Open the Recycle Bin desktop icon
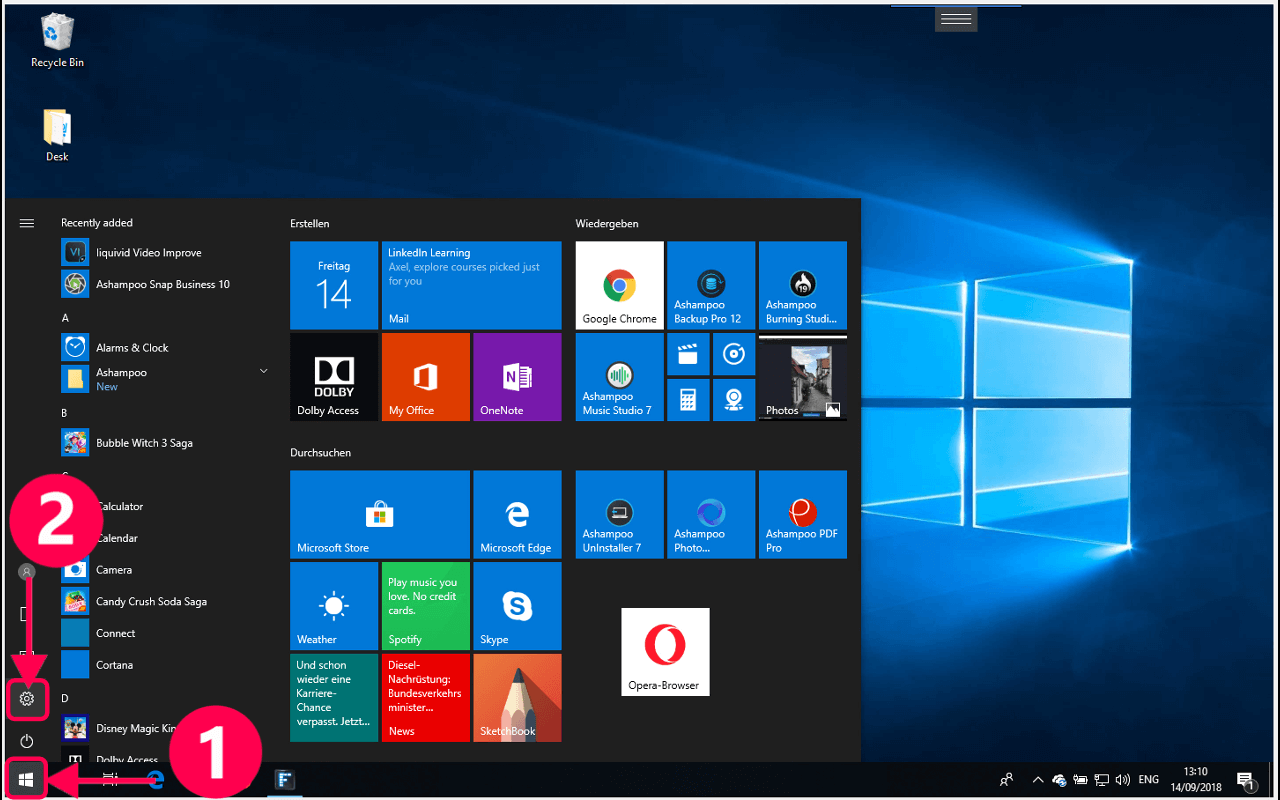Viewport: 1280px width, 800px height. coord(57,40)
